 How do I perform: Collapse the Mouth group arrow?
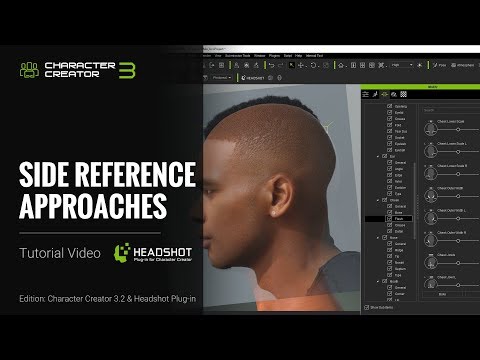tap(378, 282)
